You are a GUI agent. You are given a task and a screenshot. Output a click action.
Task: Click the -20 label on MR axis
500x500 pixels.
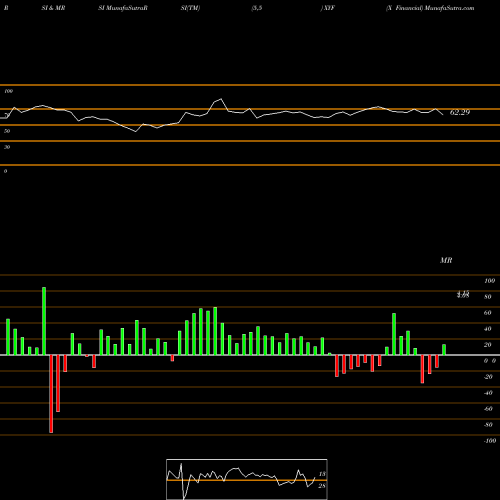click(488, 377)
